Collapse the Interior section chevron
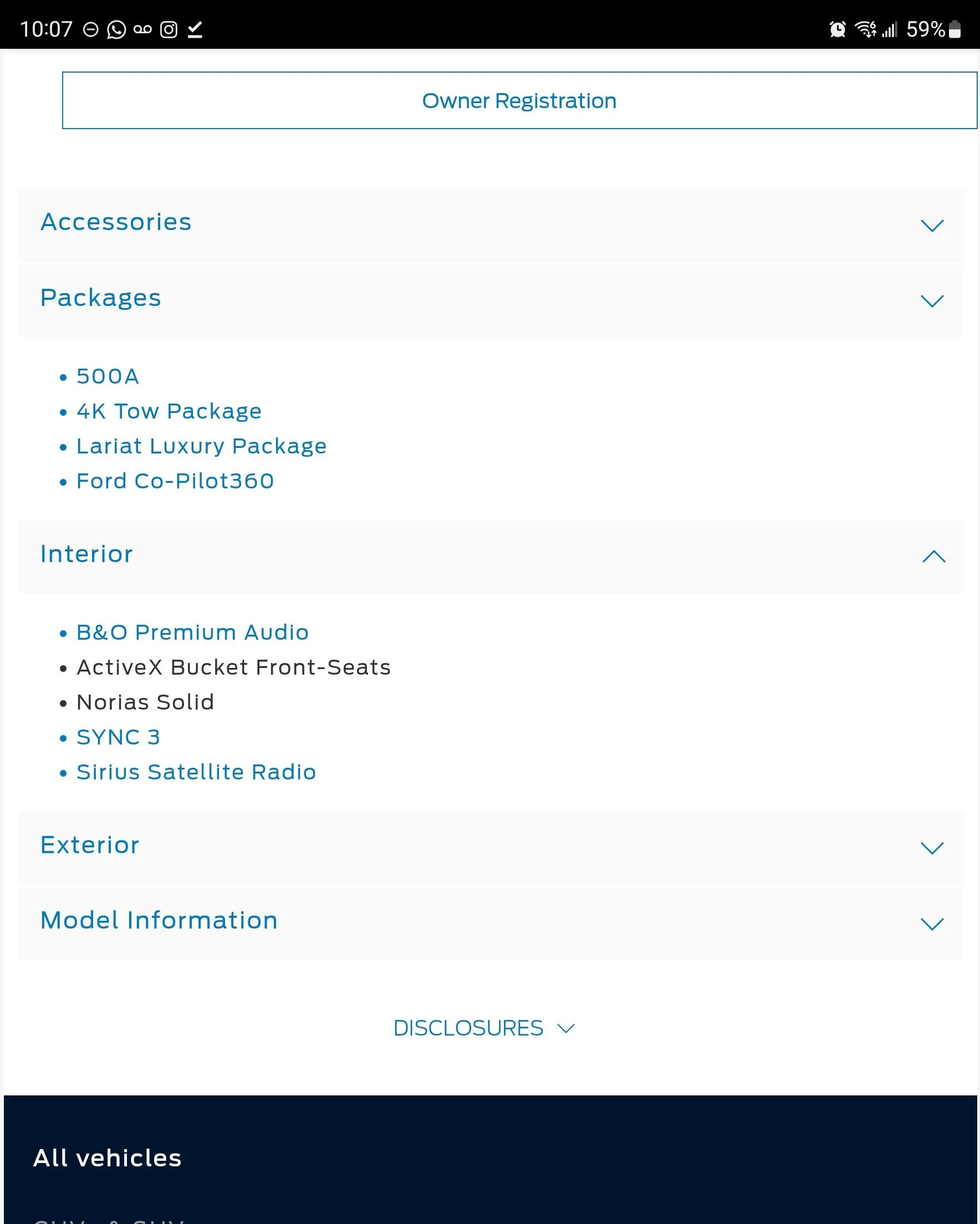 [x=933, y=557]
